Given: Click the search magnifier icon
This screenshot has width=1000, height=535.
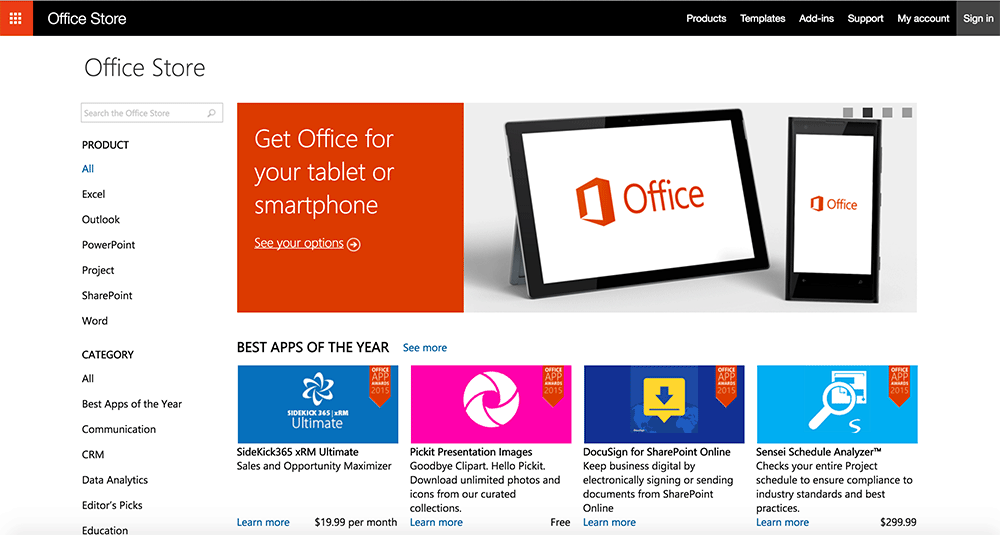Looking at the screenshot, I should click(x=212, y=113).
